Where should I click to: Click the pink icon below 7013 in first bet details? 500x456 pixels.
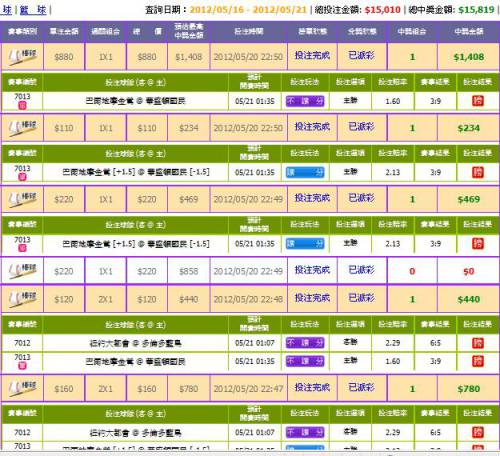pyautogui.click(x=22, y=106)
